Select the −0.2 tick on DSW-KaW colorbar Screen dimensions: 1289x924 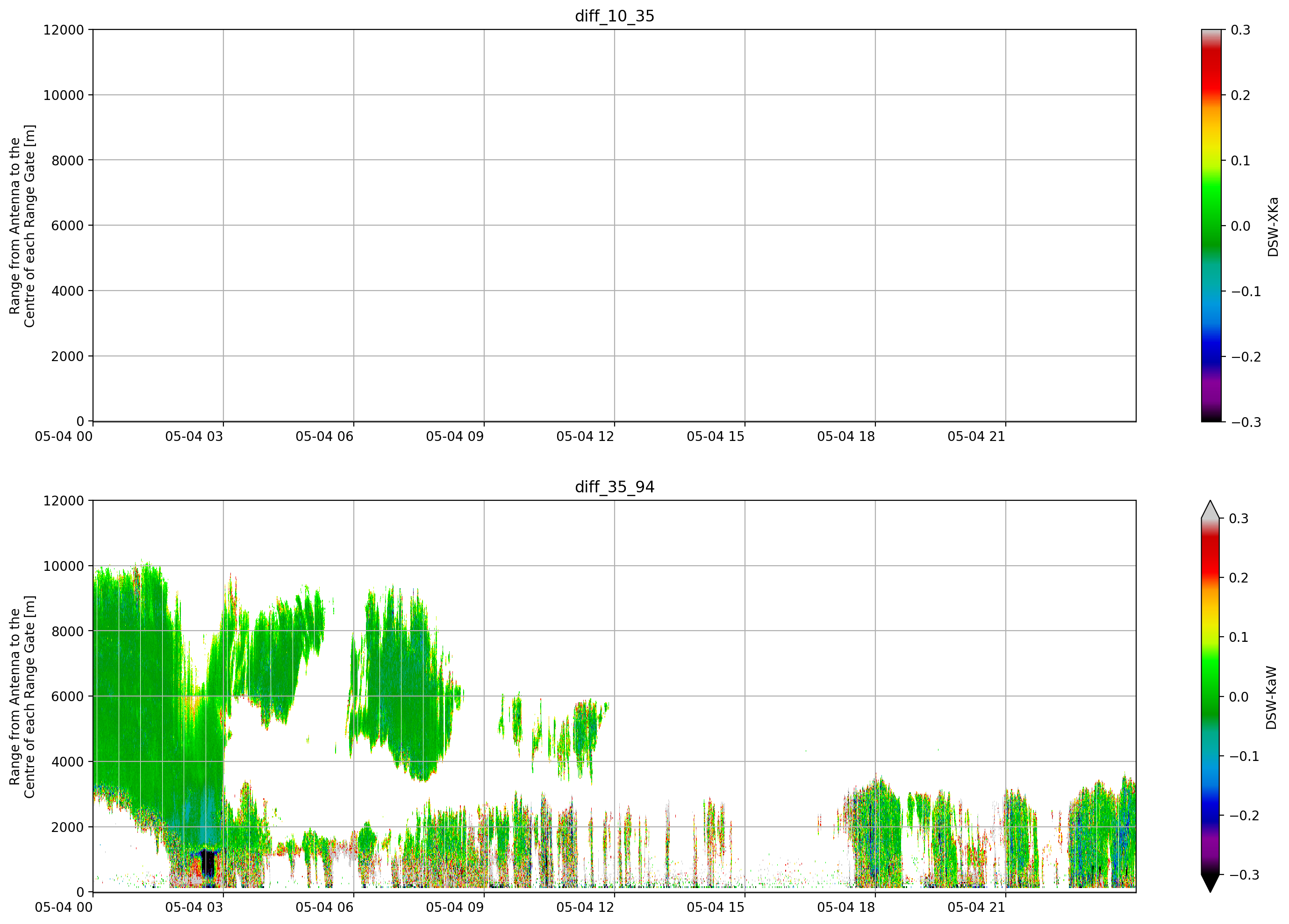pos(1244,816)
